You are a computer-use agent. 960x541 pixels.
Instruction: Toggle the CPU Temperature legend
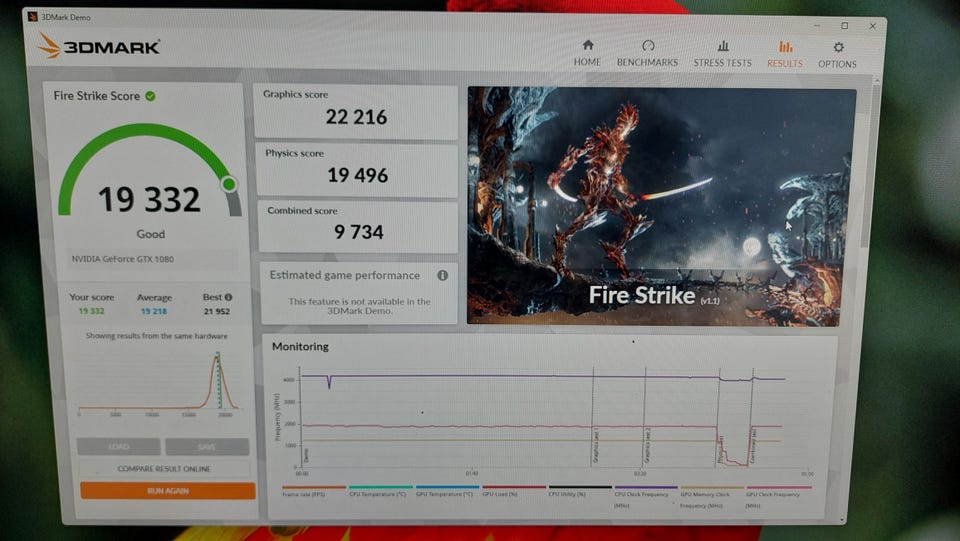click(x=379, y=492)
